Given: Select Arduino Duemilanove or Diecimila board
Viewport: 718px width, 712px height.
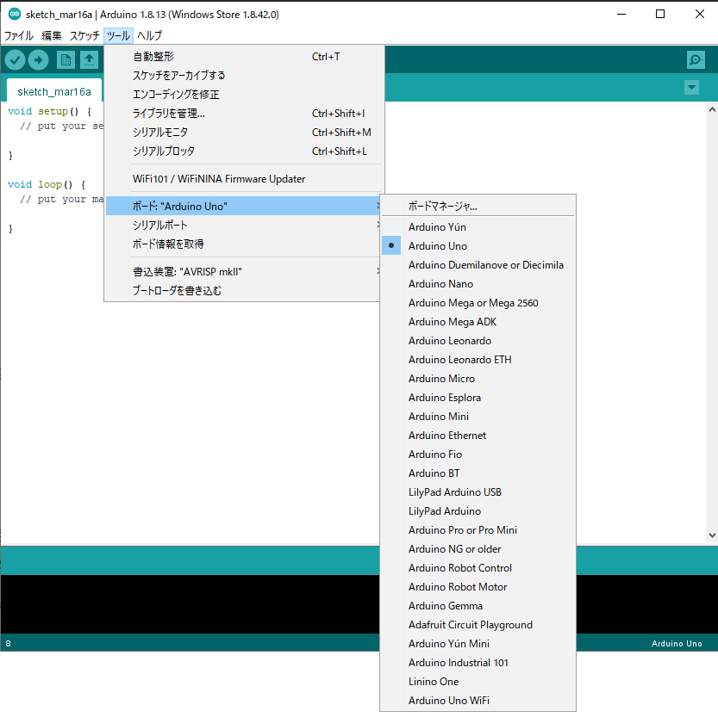Looking at the screenshot, I should 478,265.
